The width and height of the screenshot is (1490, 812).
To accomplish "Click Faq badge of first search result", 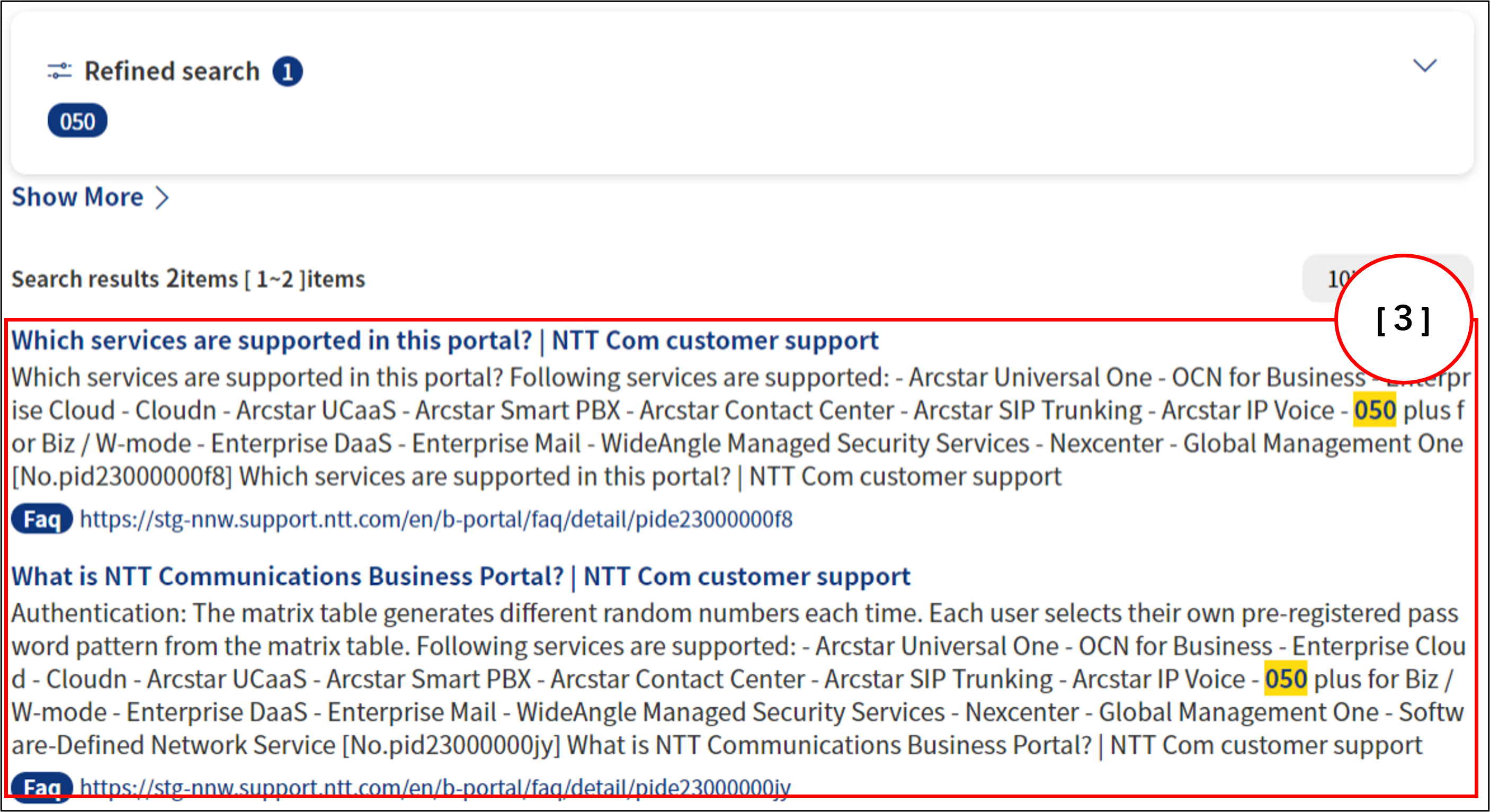I will pyautogui.click(x=42, y=520).
